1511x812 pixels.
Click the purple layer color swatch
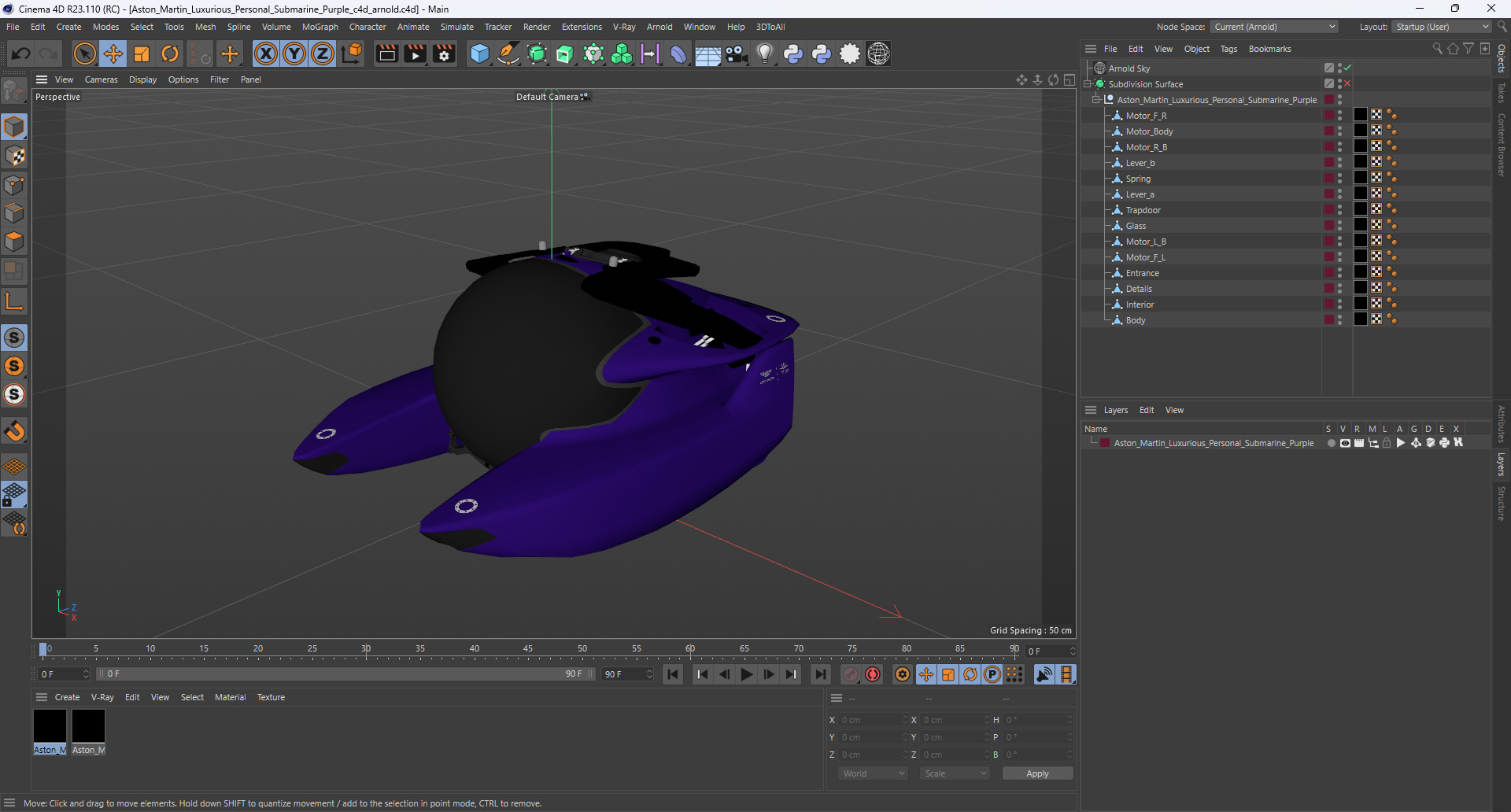coord(1105,443)
